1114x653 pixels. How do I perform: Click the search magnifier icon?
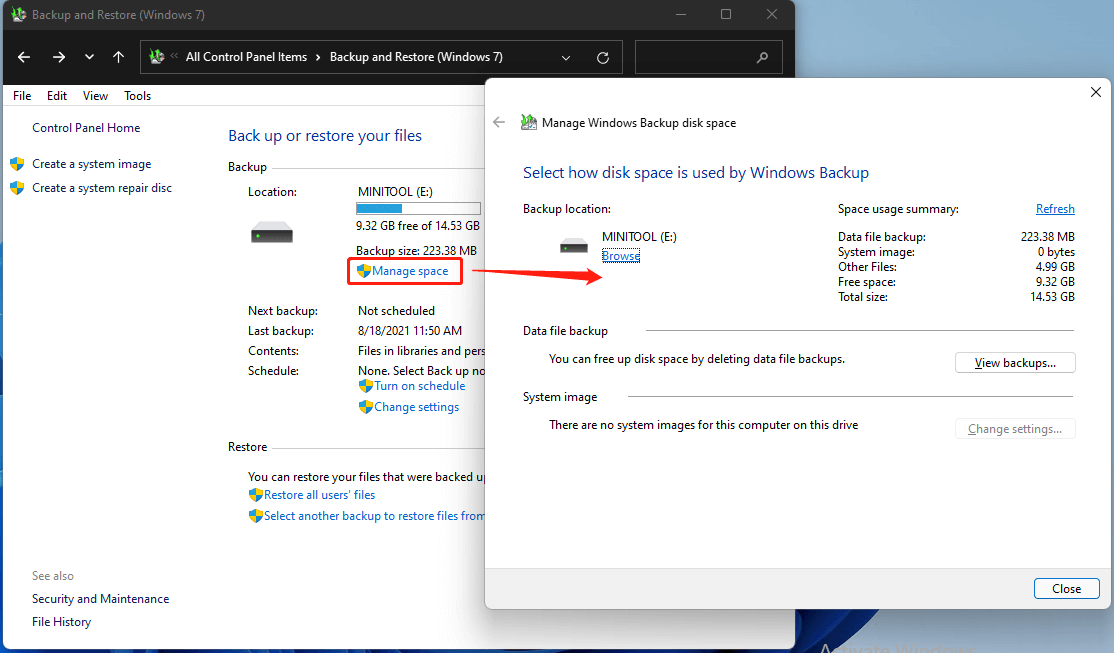(762, 57)
